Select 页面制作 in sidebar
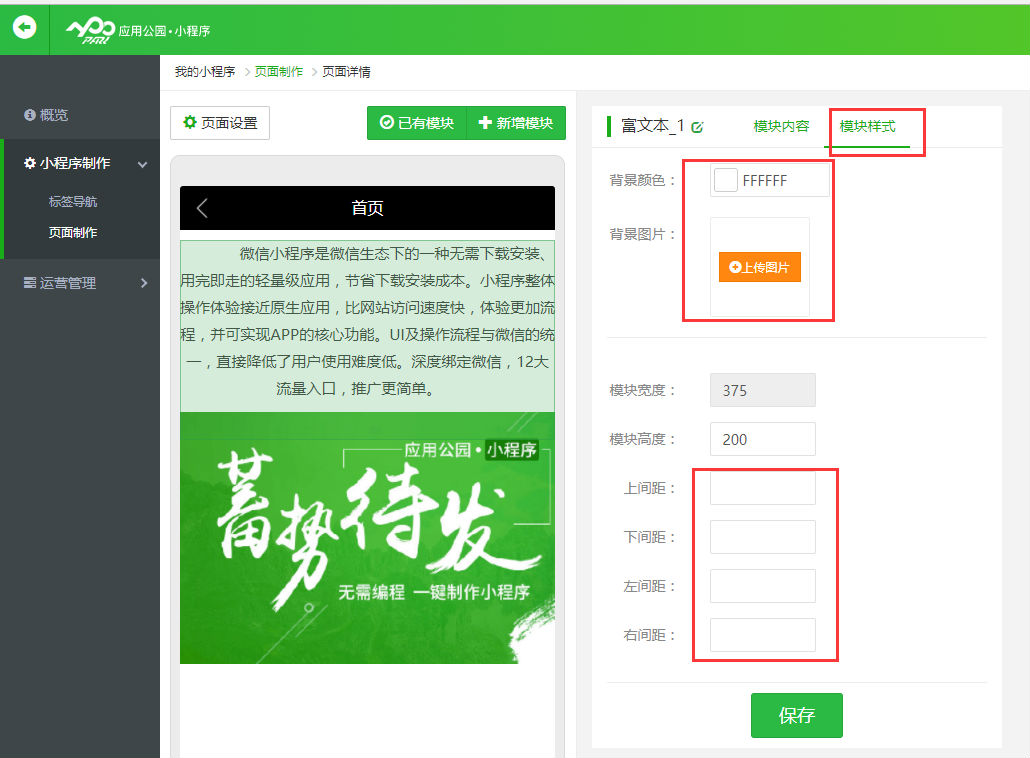This screenshot has height=758, width=1030. tap(73, 233)
